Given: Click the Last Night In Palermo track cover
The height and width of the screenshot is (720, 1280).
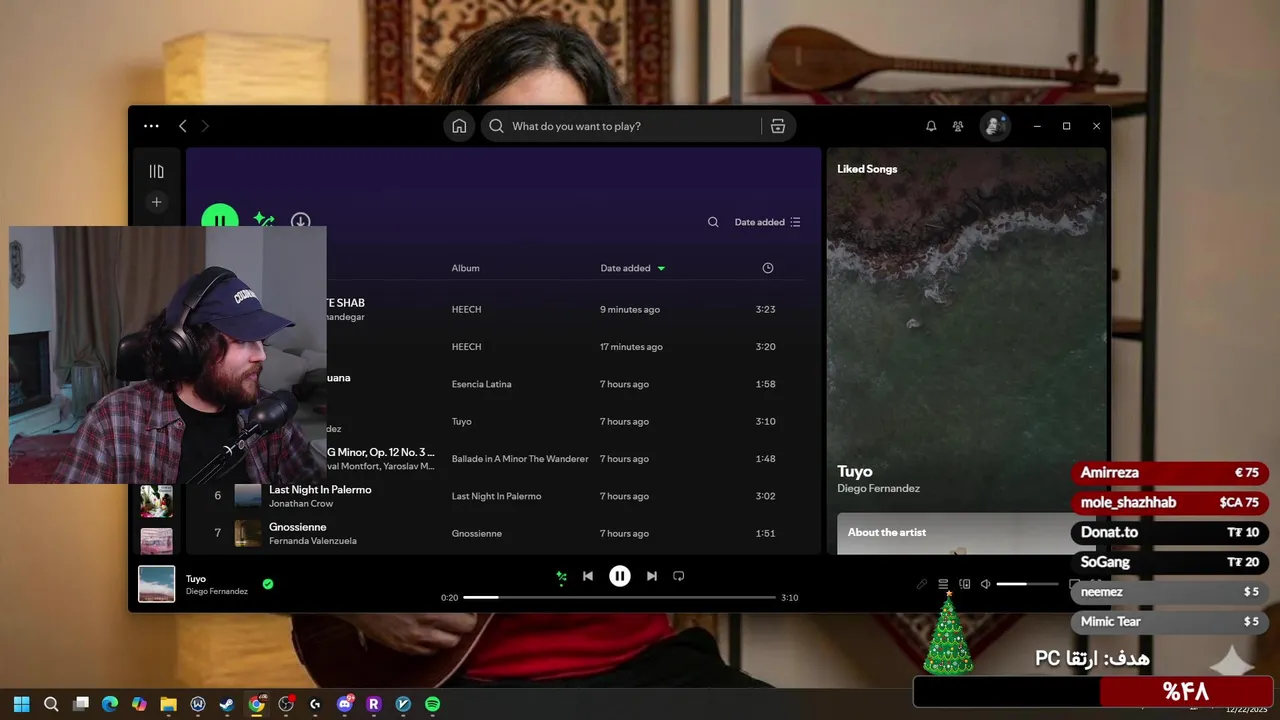Looking at the screenshot, I should coord(248,496).
